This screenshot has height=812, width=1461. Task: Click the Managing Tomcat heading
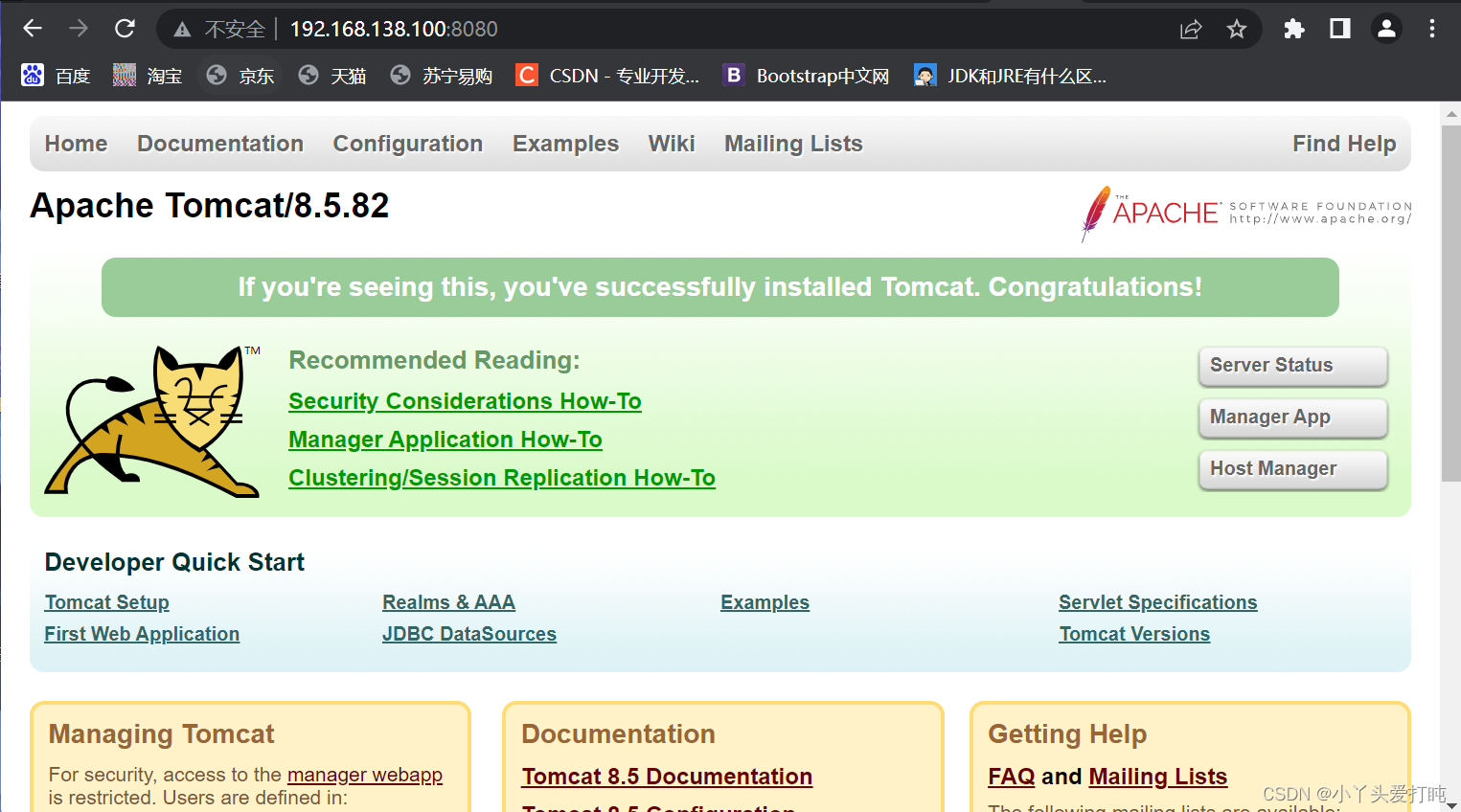pos(161,734)
